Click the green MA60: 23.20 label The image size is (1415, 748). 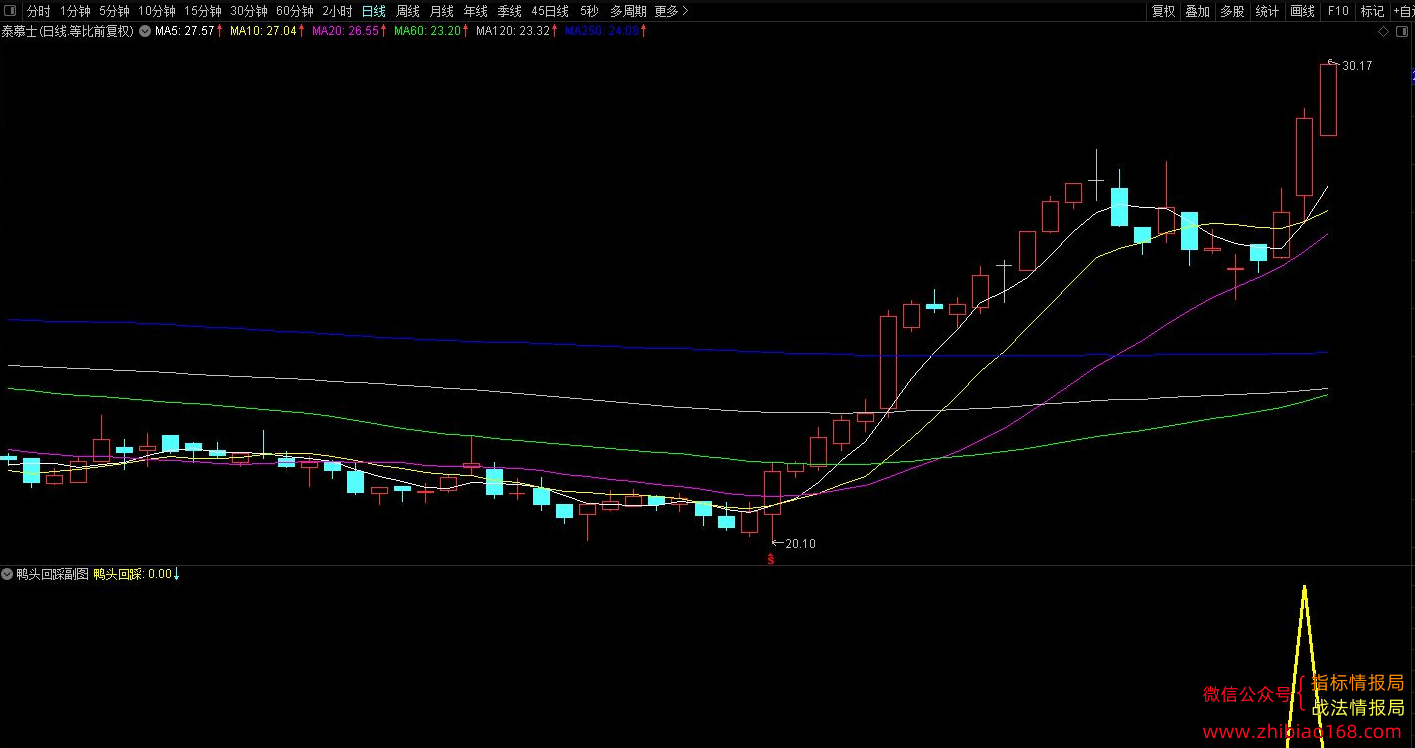click(x=427, y=31)
